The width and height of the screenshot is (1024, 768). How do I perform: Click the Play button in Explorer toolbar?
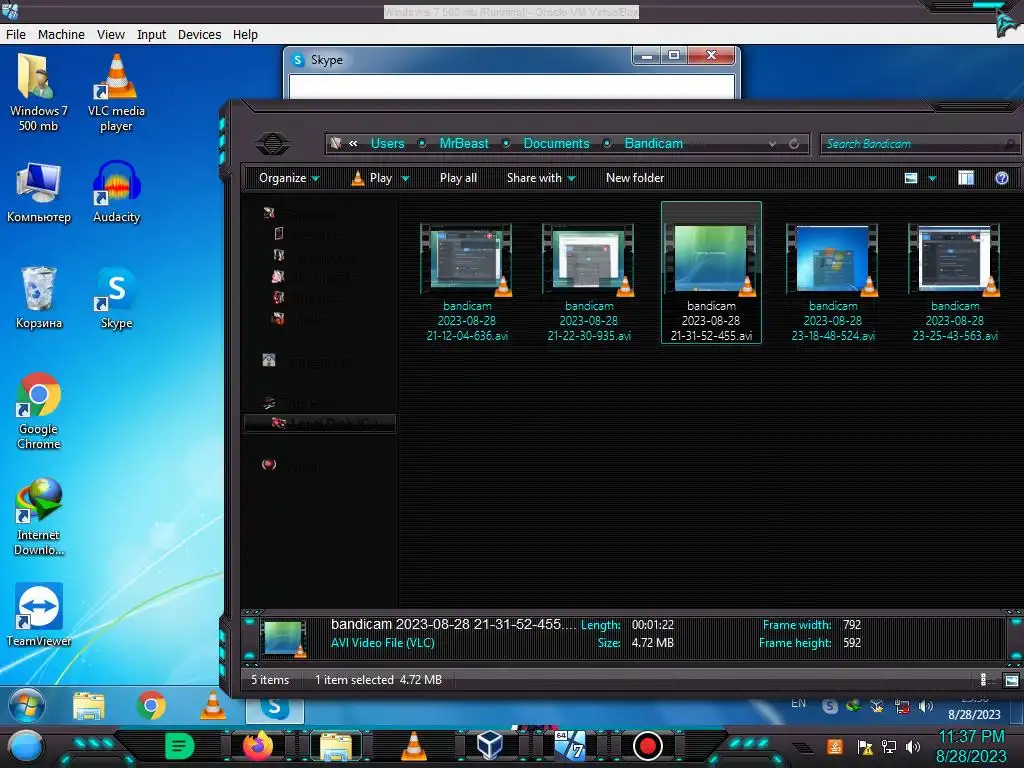tap(372, 178)
